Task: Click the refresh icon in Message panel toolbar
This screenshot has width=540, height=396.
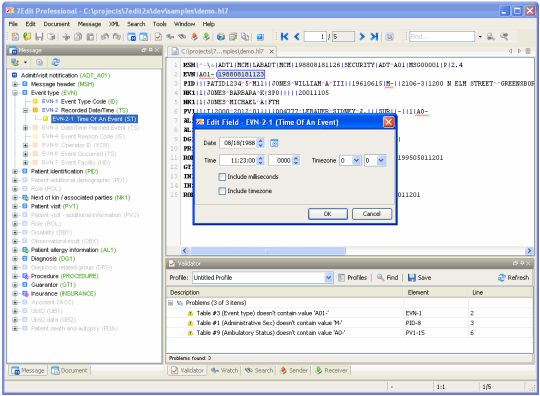Action: [x=55, y=62]
